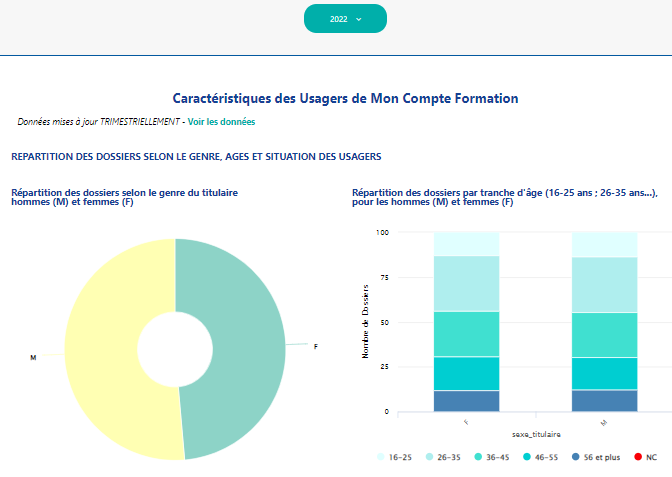Click the 'M' label beside the donut chart
The image size is (672, 477).
pyautogui.click(x=33, y=357)
